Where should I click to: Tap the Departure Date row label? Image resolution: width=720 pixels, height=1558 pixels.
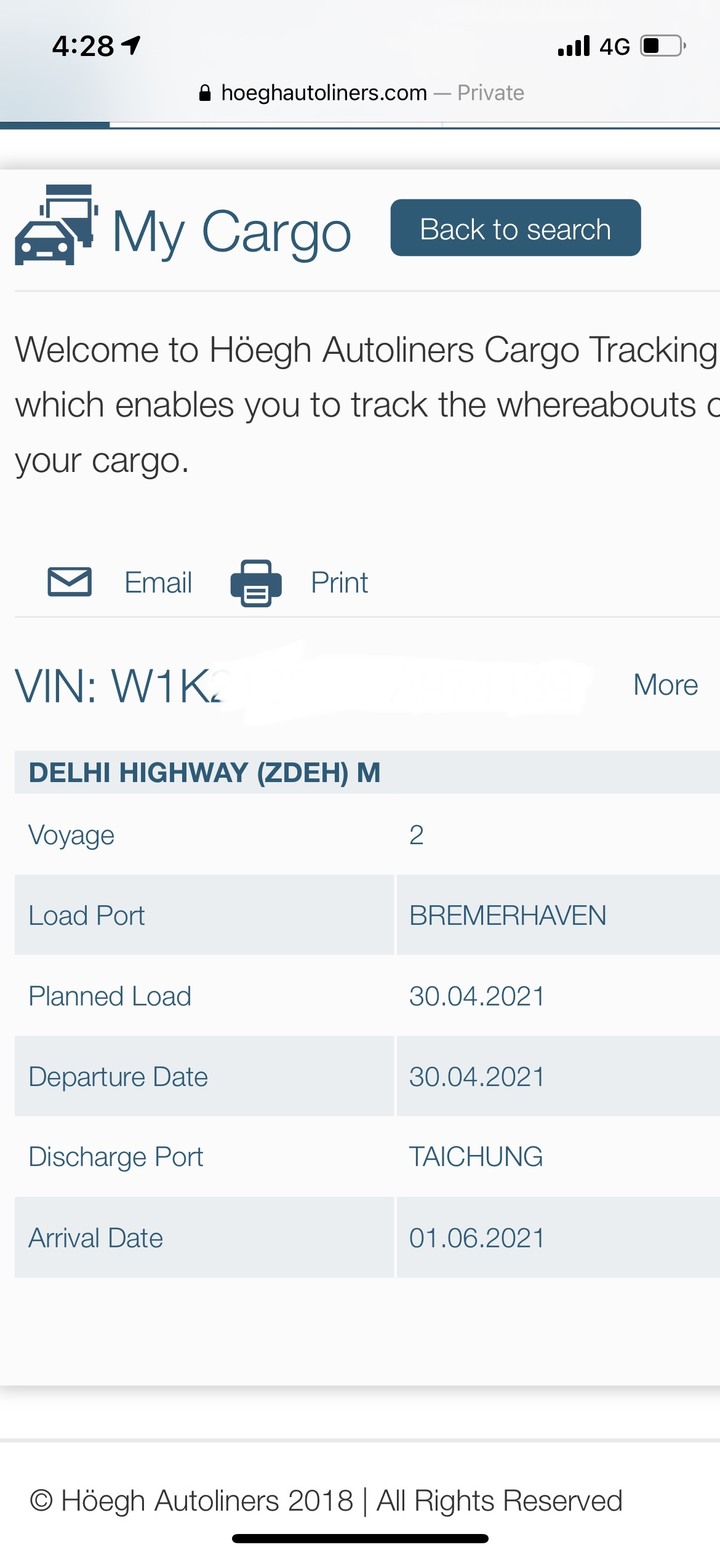pyautogui.click(x=118, y=1077)
